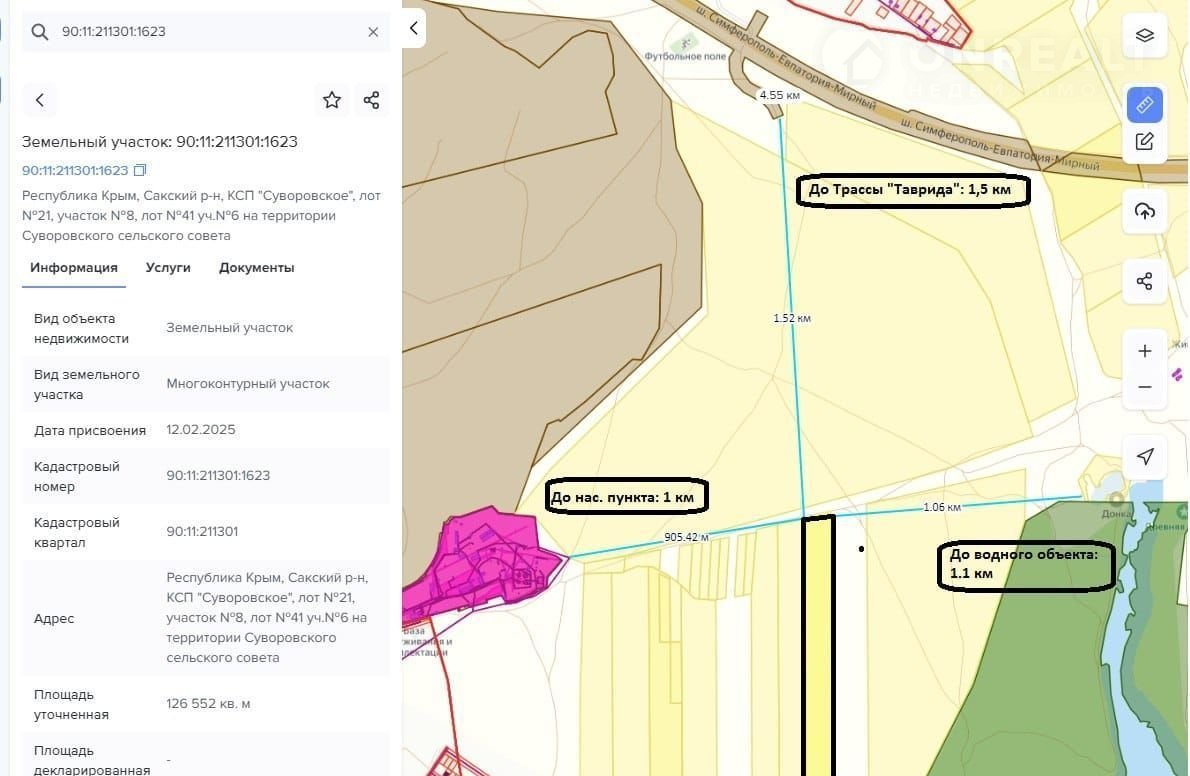Toggle the ruler measurement tool
Screen dimensions: 1190x776
click(x=1145, y=104)
